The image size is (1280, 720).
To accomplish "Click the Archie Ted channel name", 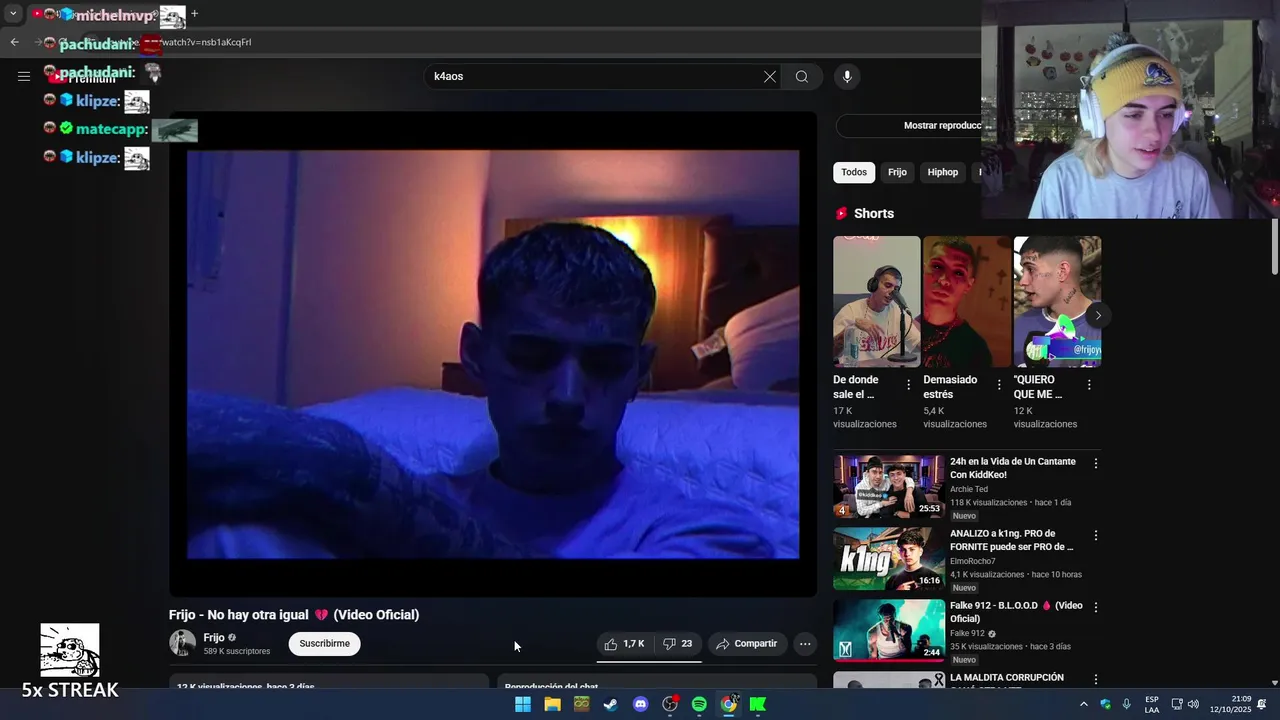I will coord(969,490).
